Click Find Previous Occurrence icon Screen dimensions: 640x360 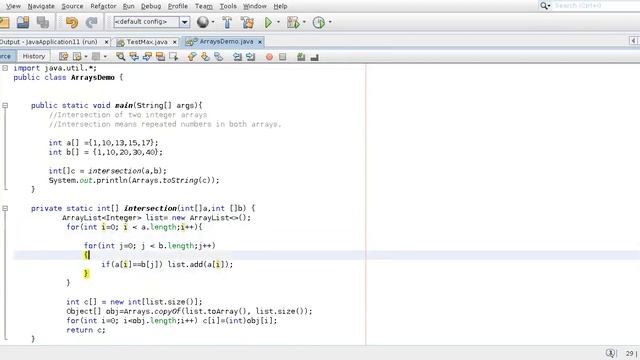tap(134, 57)
